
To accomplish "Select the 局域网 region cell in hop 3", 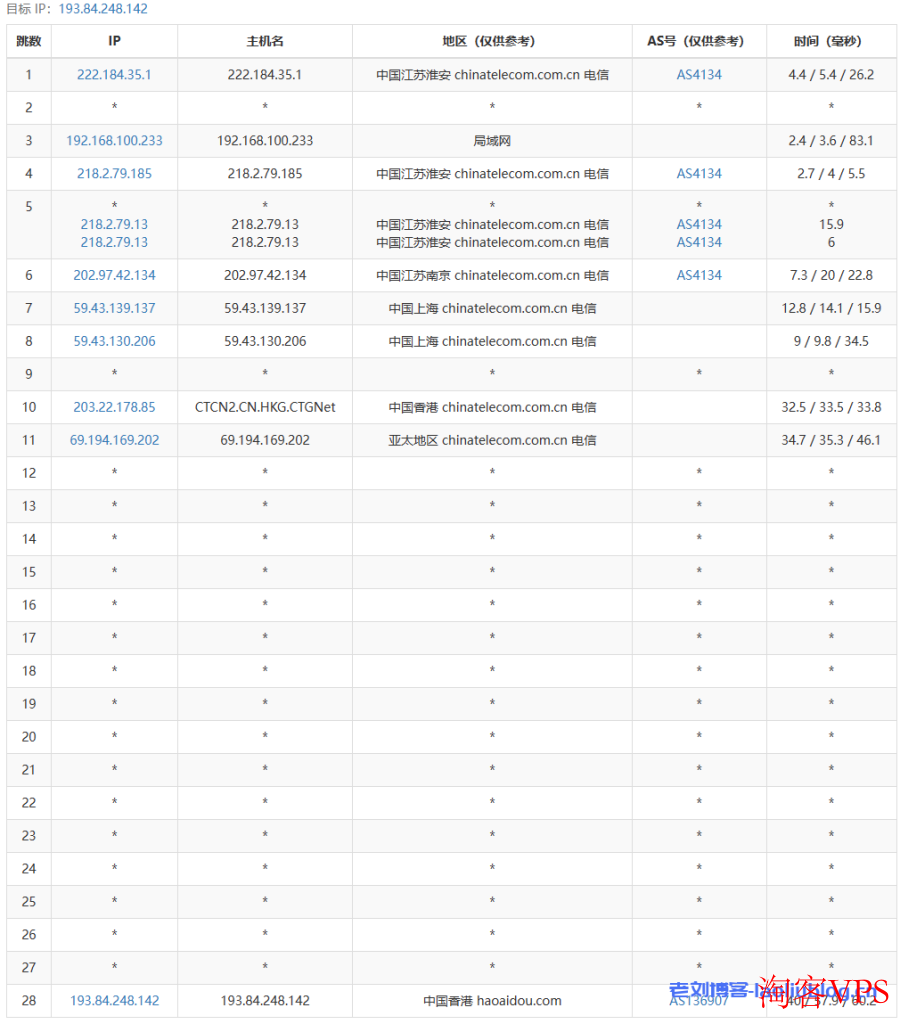I will pyautogui.click(x=492, y=140).
